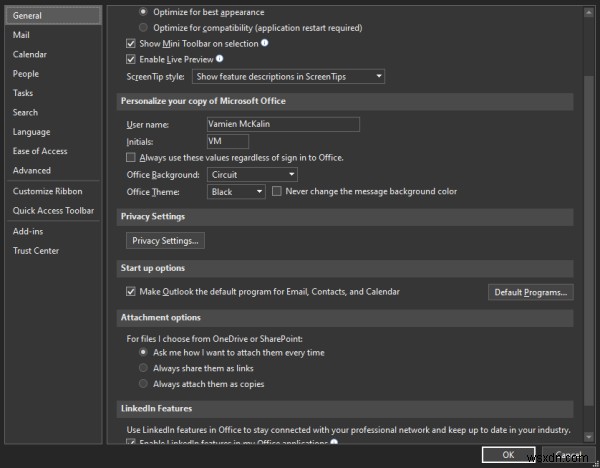This screenshot has width=600, height=468.
Task: Toggle the Enable Live Preview checkbox
Action: (131, 59)
